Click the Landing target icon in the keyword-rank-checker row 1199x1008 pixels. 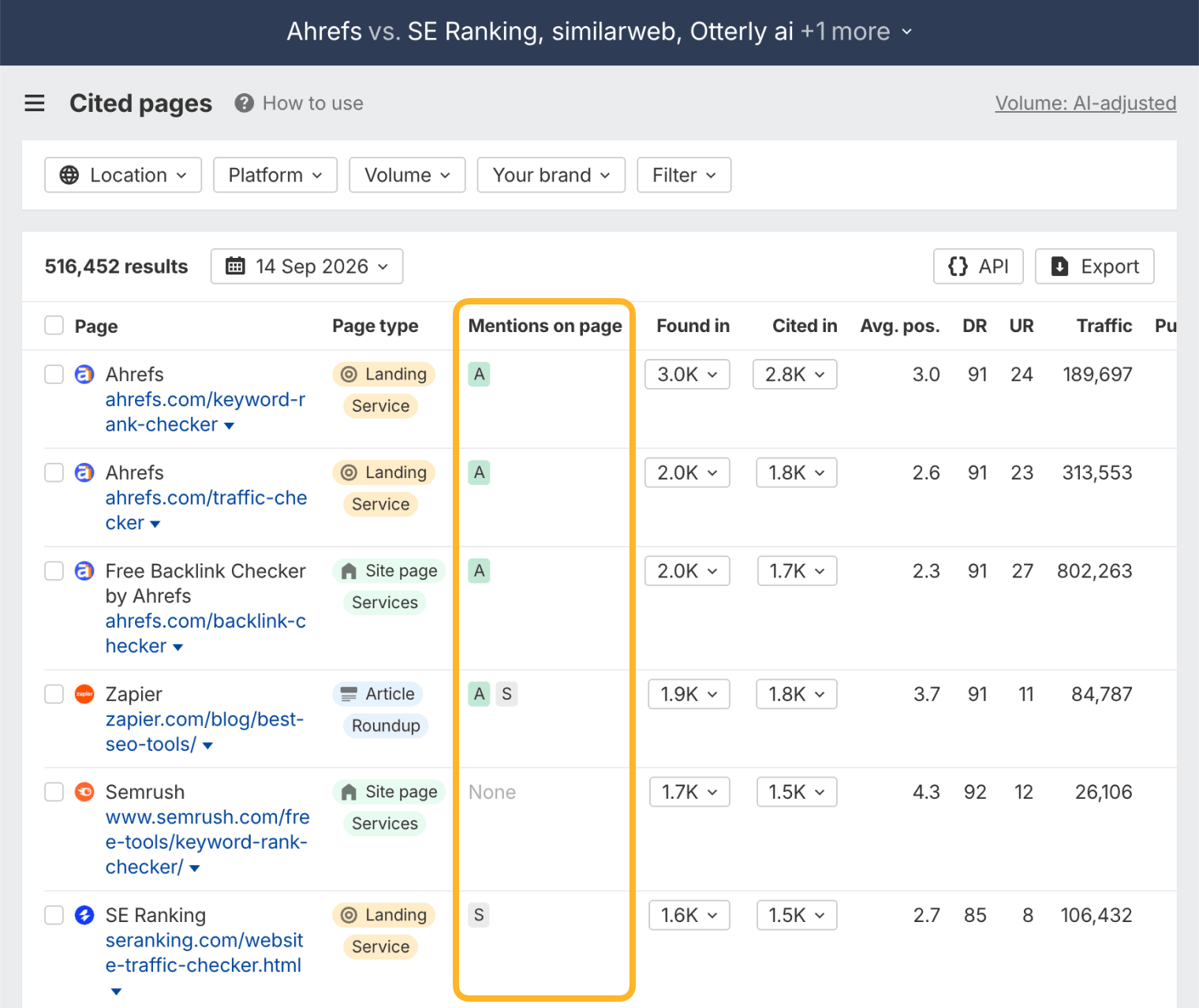(349, 374)
